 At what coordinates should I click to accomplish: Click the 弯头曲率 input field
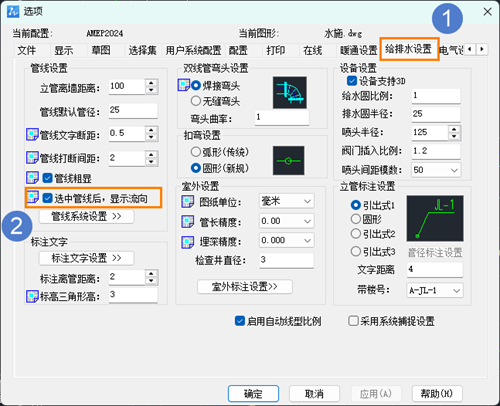(282, 117)
